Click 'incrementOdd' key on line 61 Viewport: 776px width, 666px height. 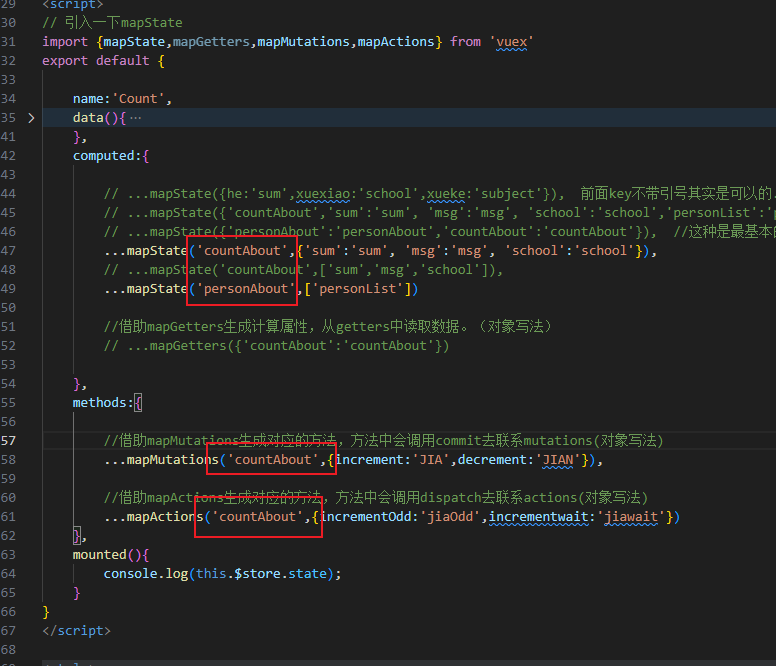[x=366, y=517]
